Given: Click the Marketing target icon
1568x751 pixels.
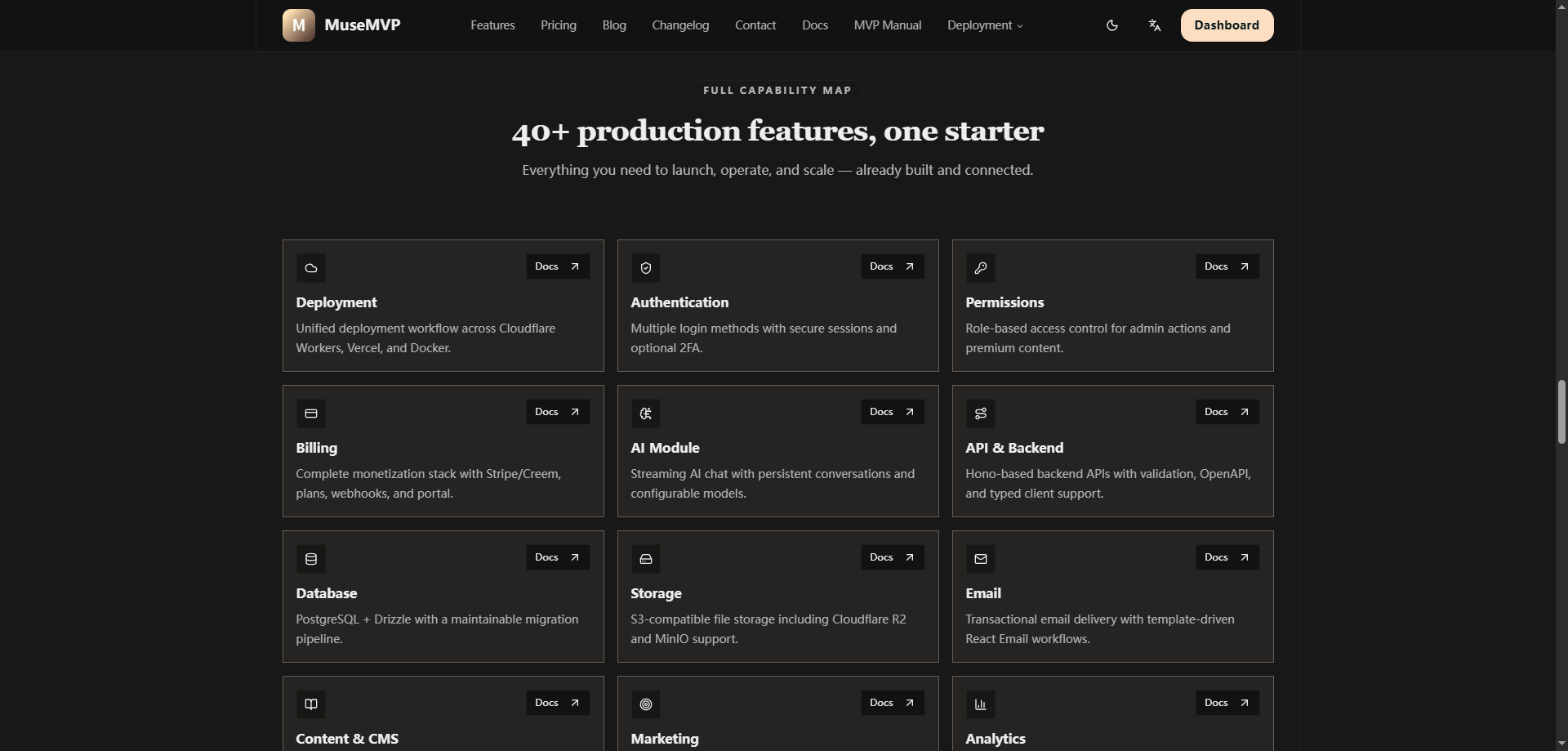Looking at the screenshot, I should (x=645, y=704).
